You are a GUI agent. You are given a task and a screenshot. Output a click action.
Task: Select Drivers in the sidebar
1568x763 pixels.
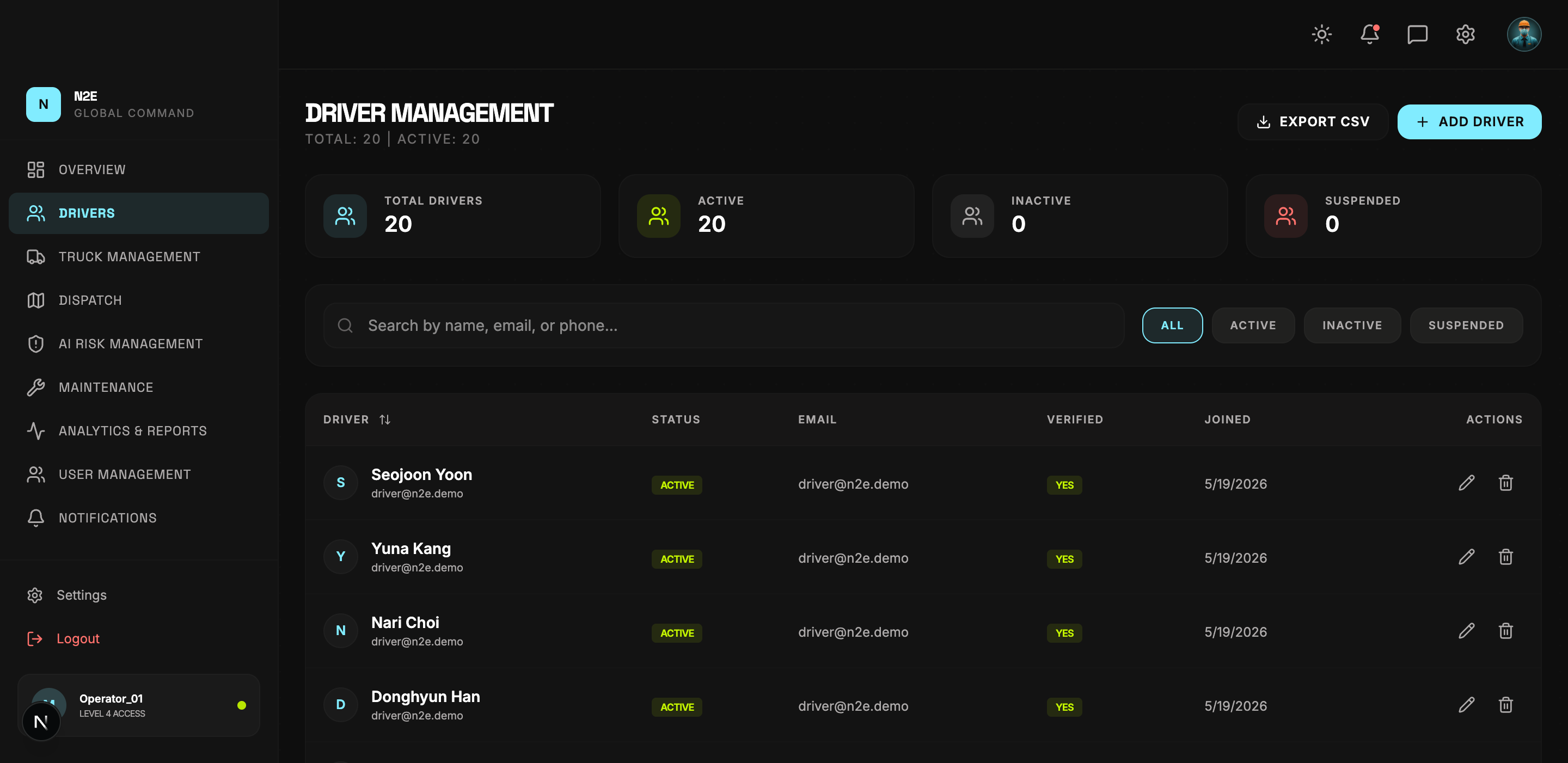tap(139, 213)
